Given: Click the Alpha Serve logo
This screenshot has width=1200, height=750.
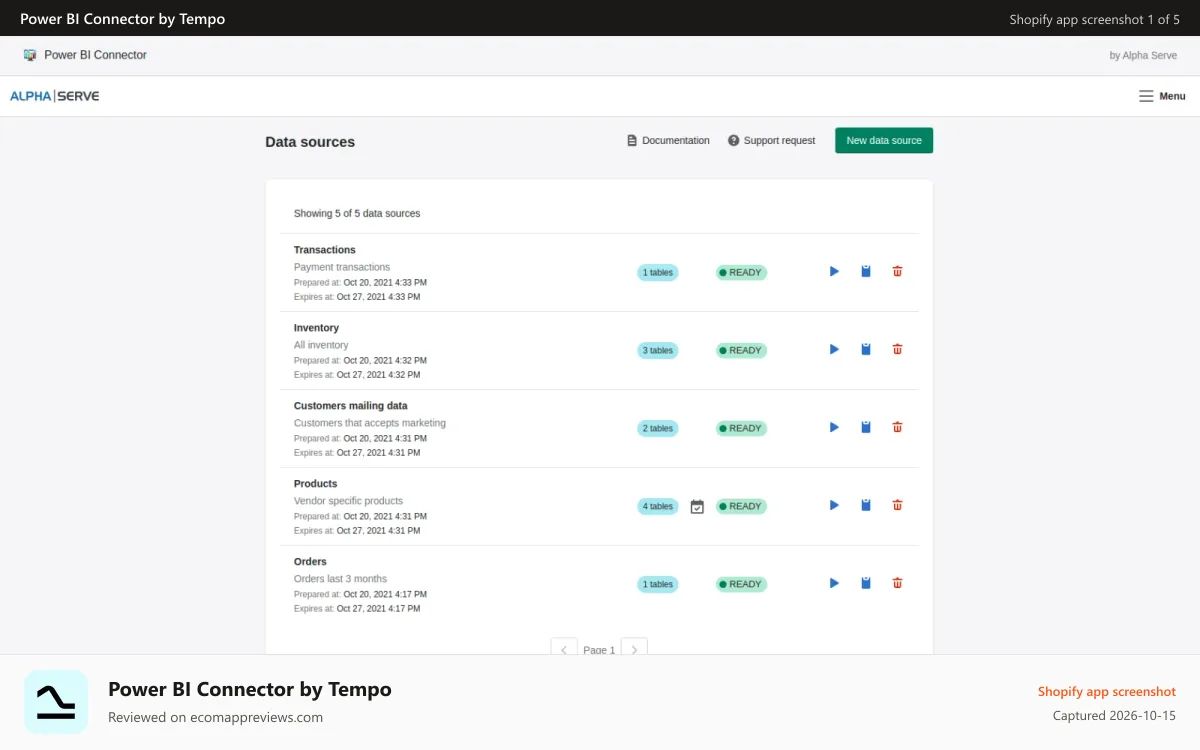Looking at the screenshot, I should 55,96.
